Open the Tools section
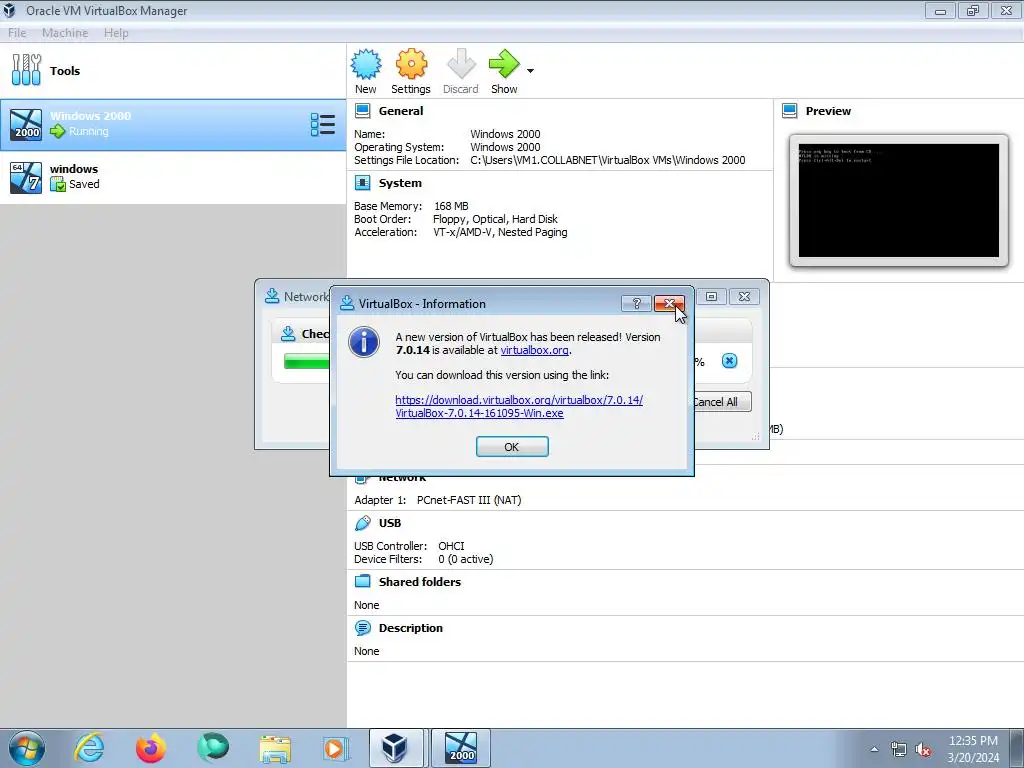Image resolution: width=1024 pixels, height=768 pixels. pyautogui.click(x=173, y=71)
